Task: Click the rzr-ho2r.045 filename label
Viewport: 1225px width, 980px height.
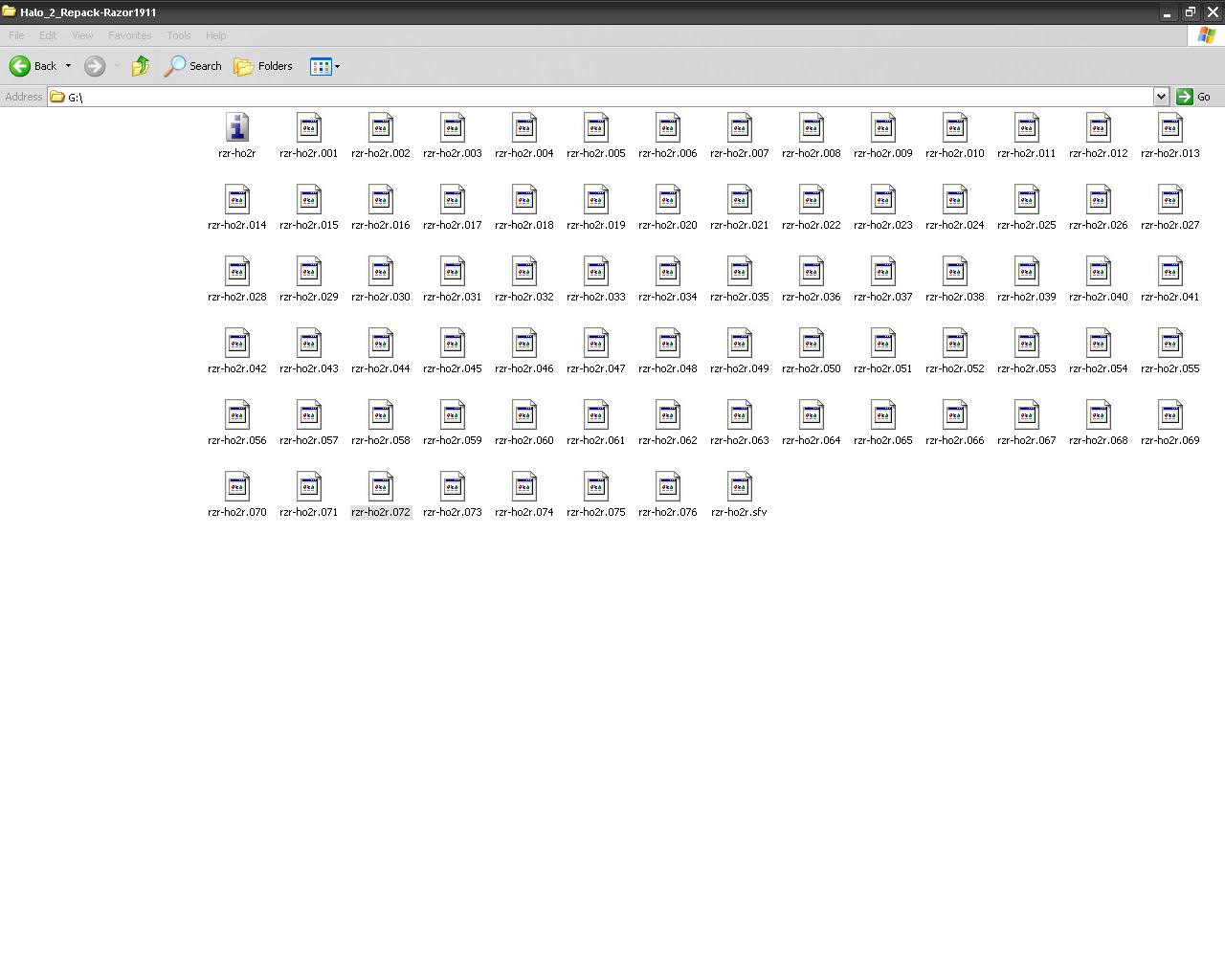Action: pyautogui.click(x=453, y=368)
